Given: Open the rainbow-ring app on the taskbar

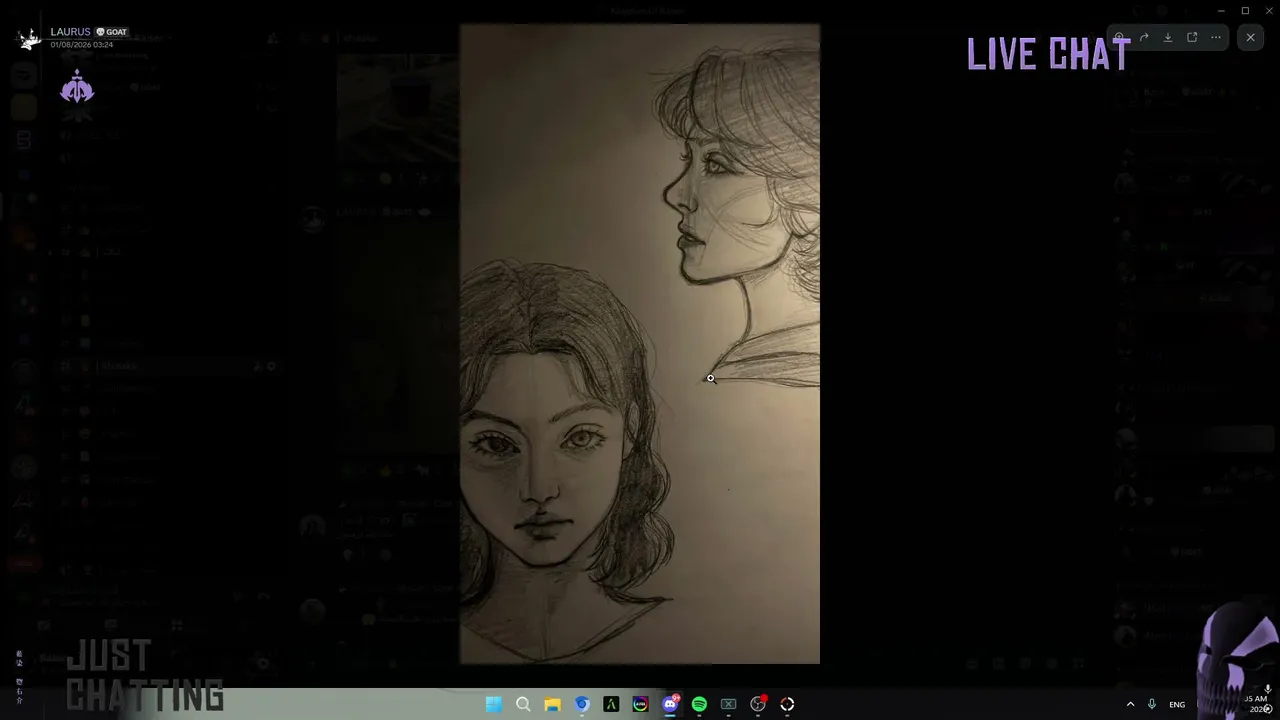Looking at the screenshot, I should click(x=640, y=704).
